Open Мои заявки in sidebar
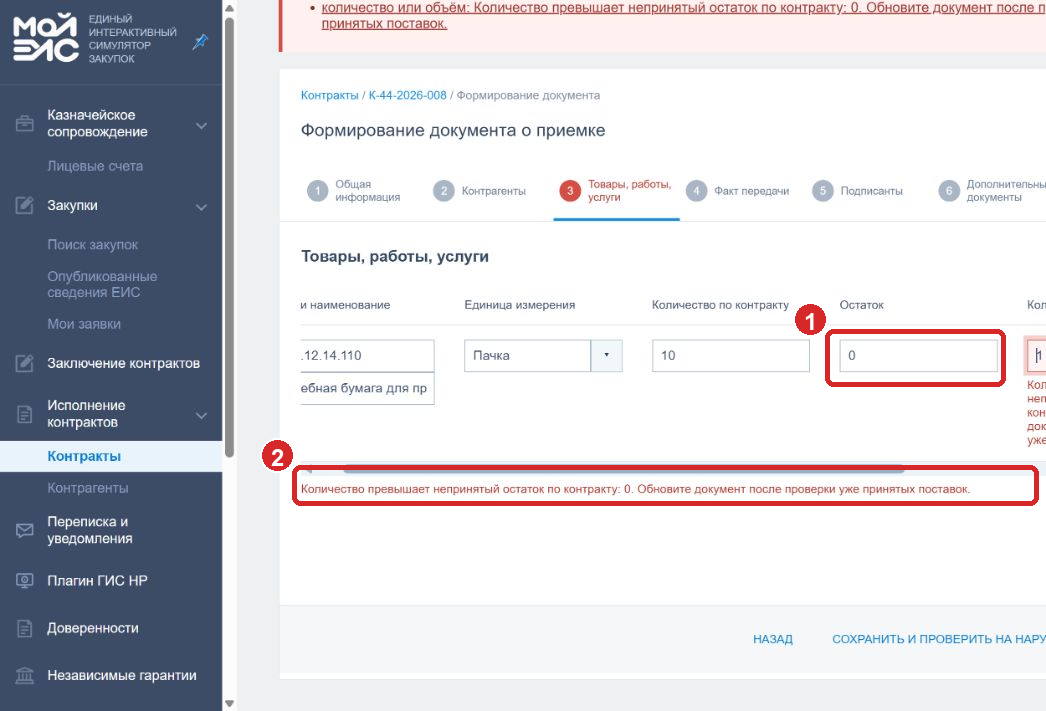 click(84, 324)
